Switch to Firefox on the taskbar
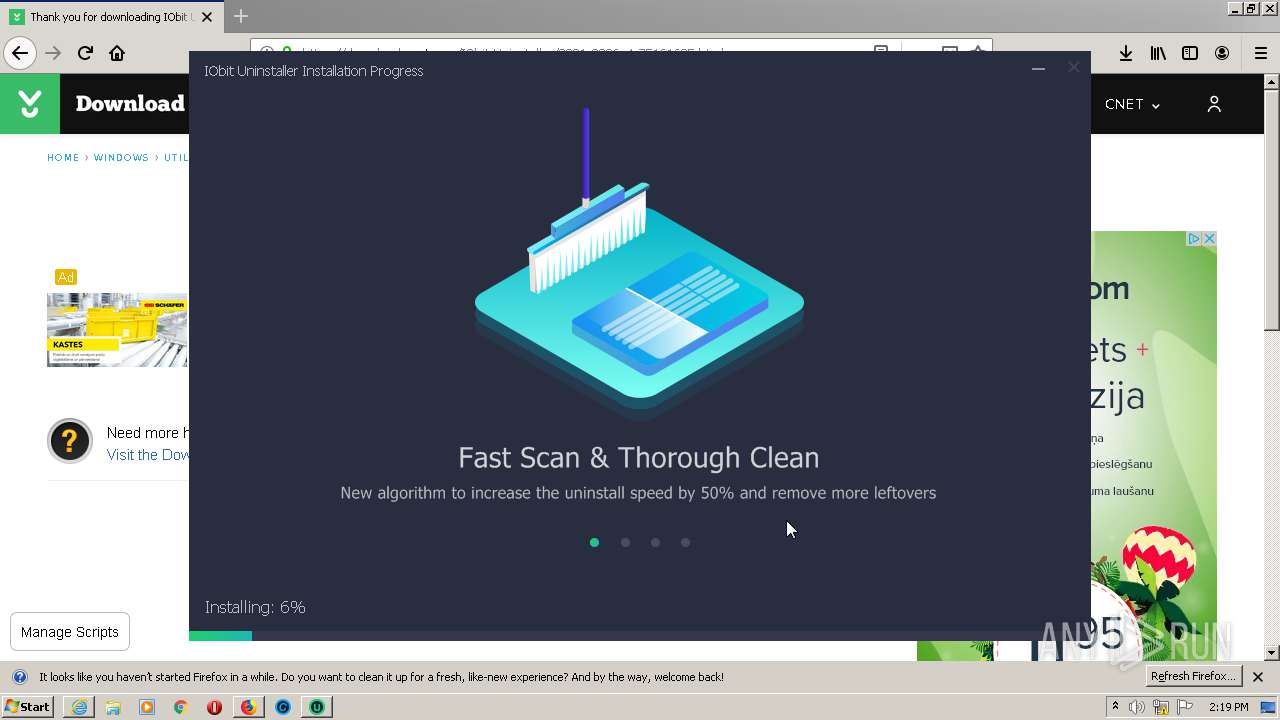The height and width of the screenshot is (720, 1280). click(248, 707)
